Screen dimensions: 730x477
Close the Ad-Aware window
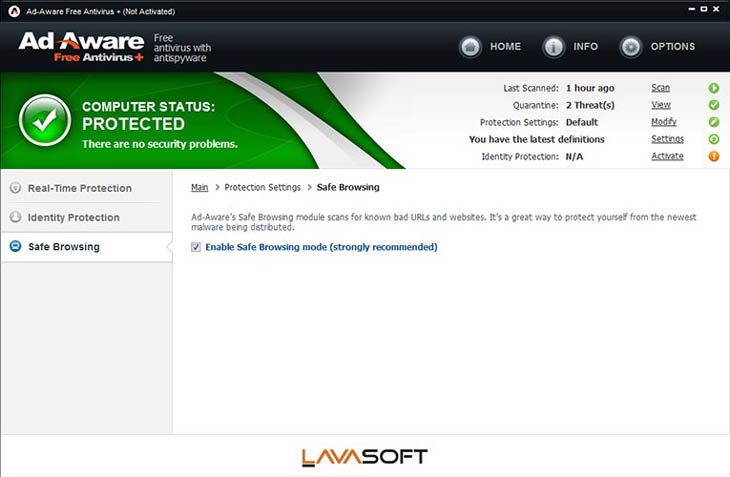point(716,9)
